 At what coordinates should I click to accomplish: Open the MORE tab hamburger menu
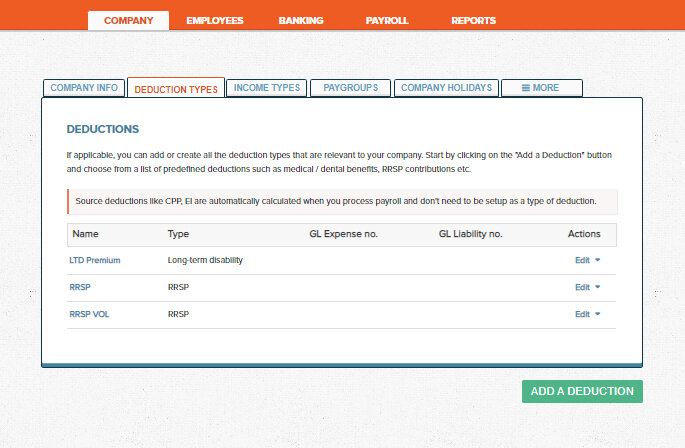click(541, 88)
